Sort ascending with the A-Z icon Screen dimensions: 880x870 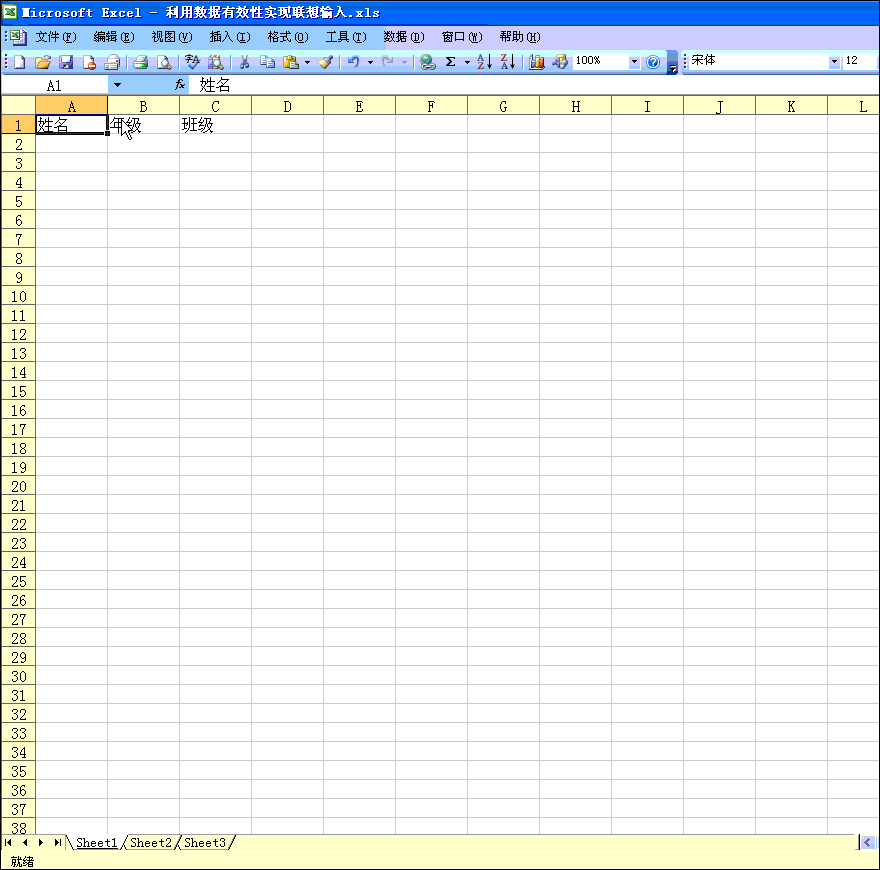coord(484,62)
